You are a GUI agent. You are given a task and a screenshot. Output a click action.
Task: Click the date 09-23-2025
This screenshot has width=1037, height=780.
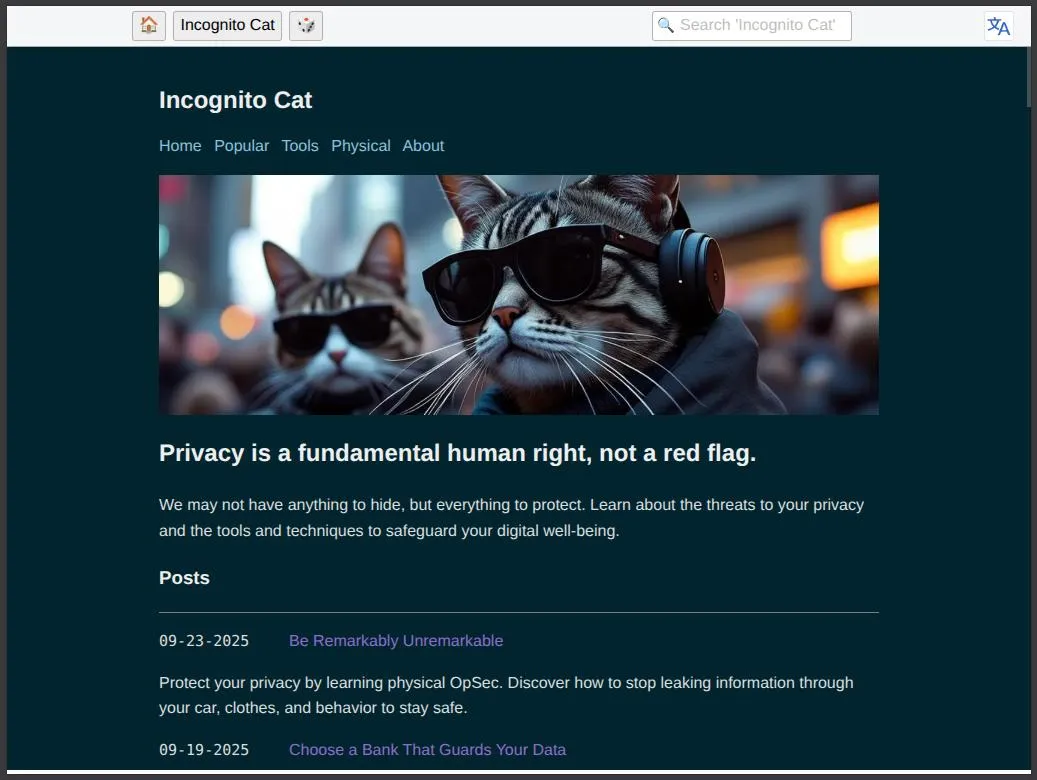(x=204, y=640)
